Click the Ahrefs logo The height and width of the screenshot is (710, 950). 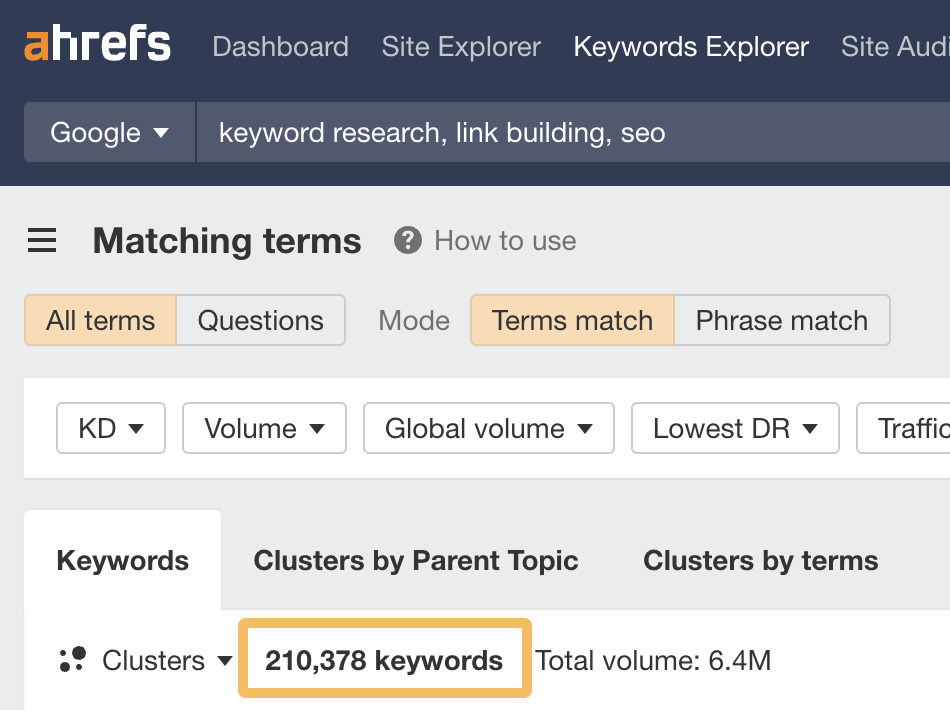tap(95, 44)
